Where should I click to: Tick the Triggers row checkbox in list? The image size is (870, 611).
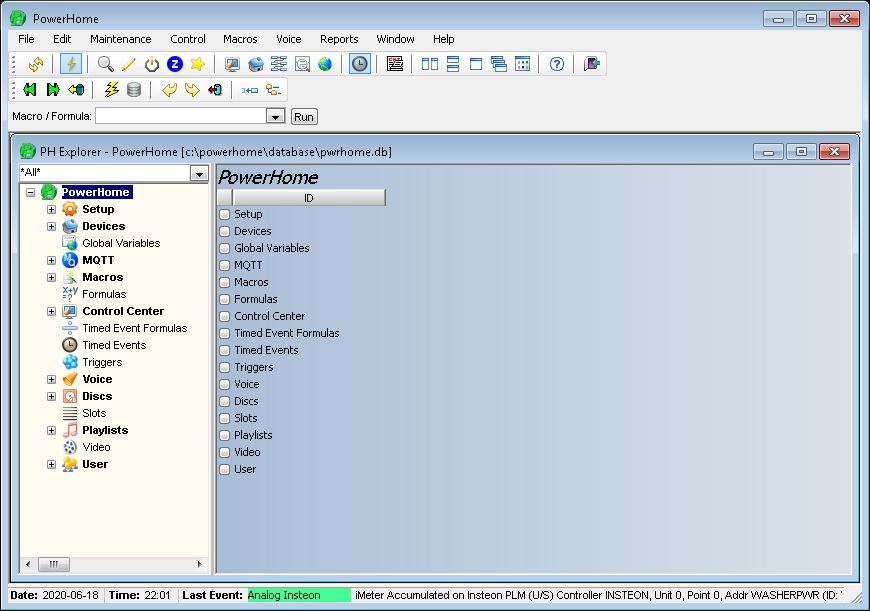pos(225,368)
